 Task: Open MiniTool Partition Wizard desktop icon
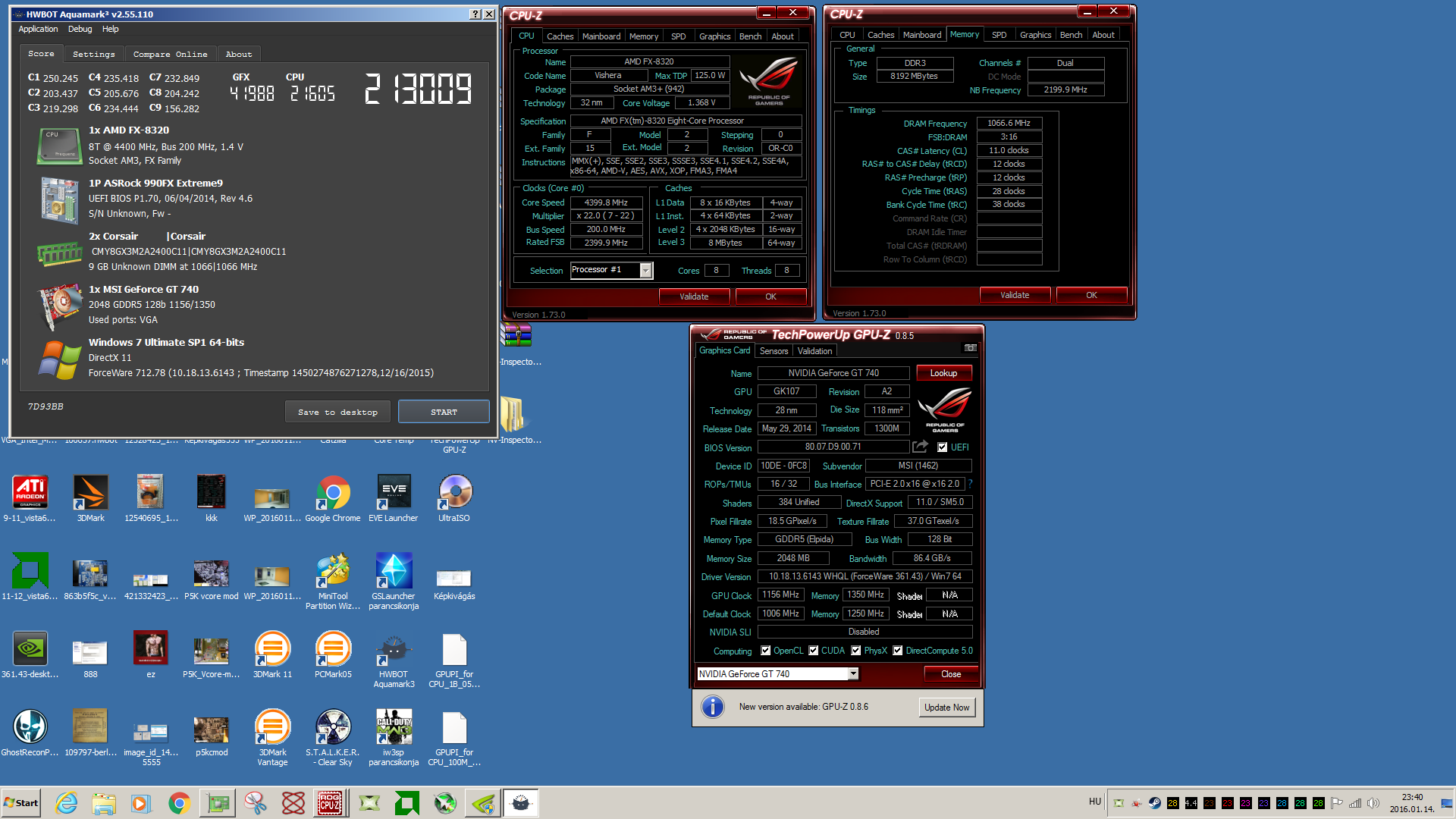tap(333, 581)
